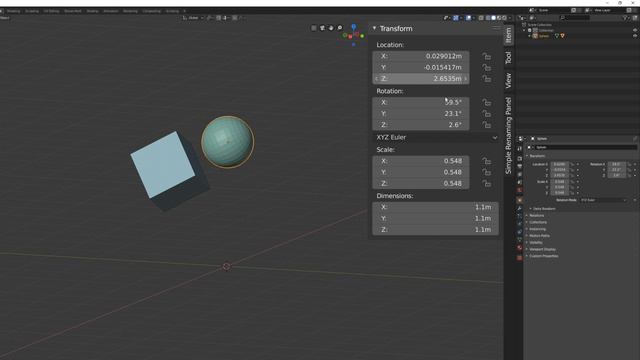Select rendered viewport shading mode
This screenshot has width=640, height=360.
click(x=504, y=18)
